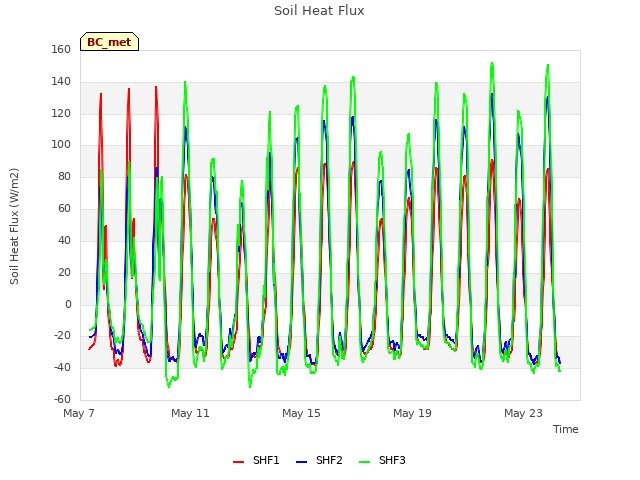Click the Soil Heat Flux (W/m2) axis title
This screenshot has width=640, height=480.
click(14, 226)
